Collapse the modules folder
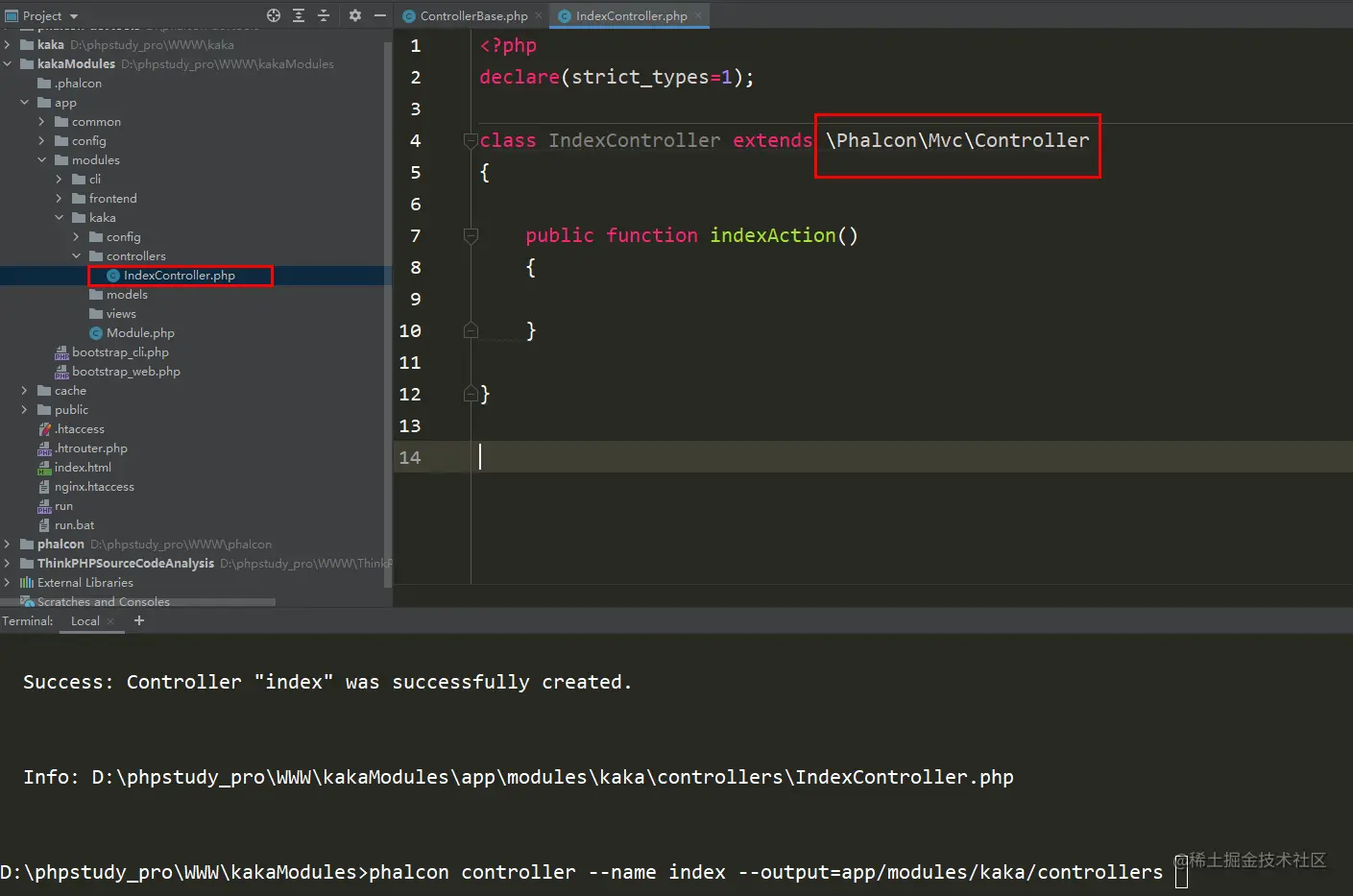 pos(42,159)
